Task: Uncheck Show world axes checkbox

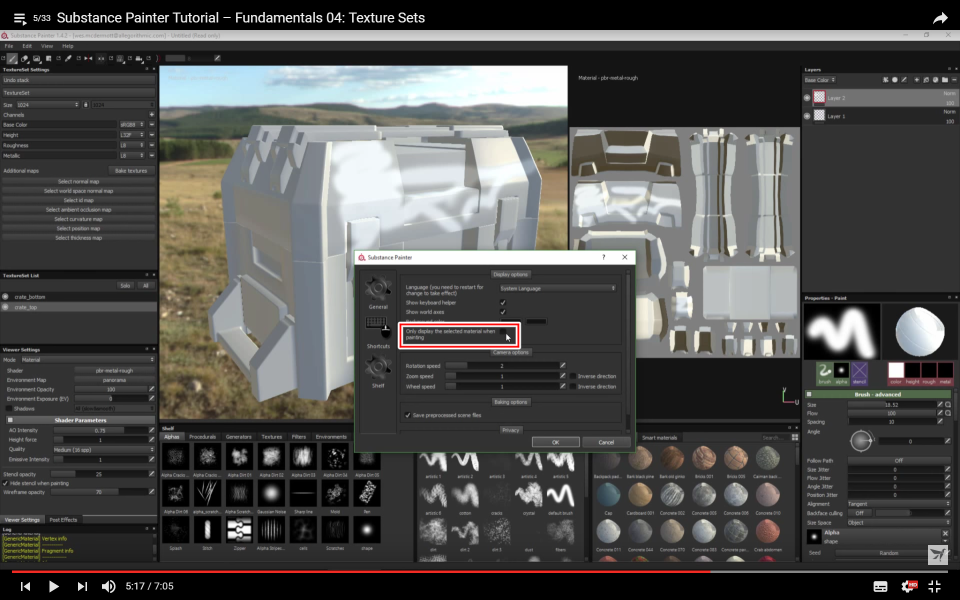Action: click(x=503, y=312)
